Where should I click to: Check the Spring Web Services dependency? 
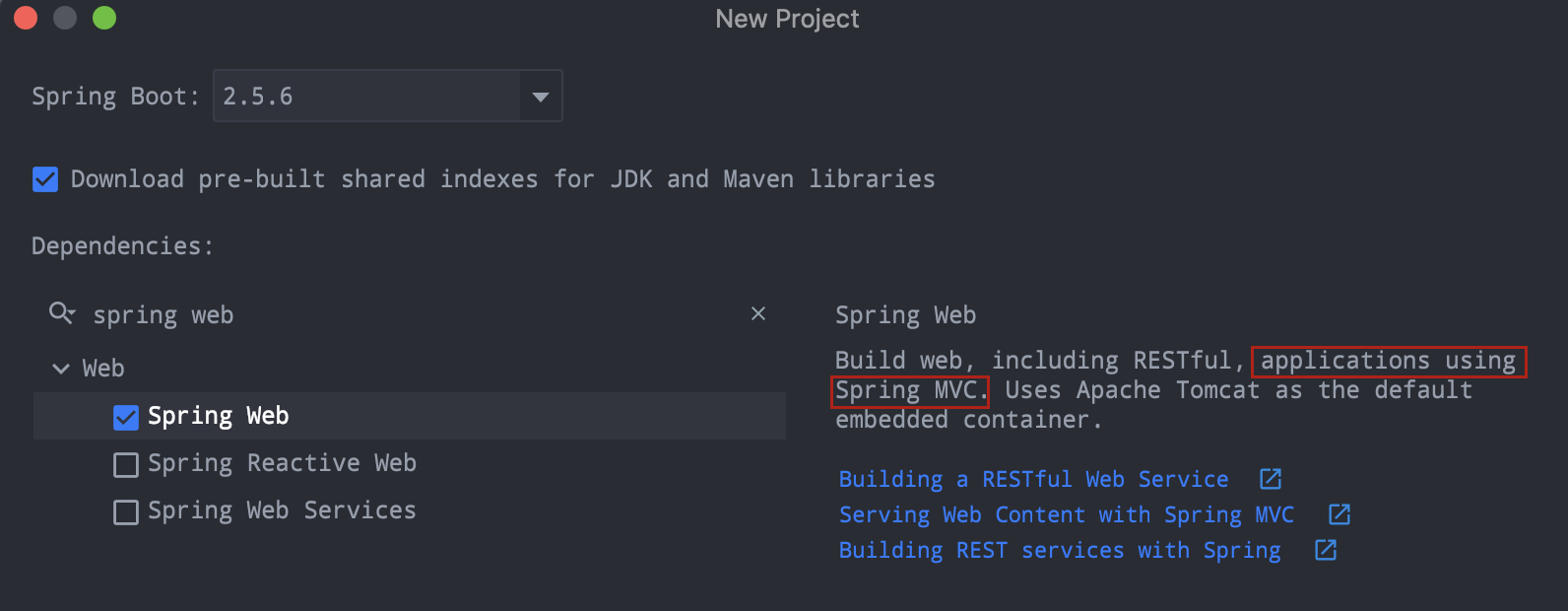(x=125, y=511)
